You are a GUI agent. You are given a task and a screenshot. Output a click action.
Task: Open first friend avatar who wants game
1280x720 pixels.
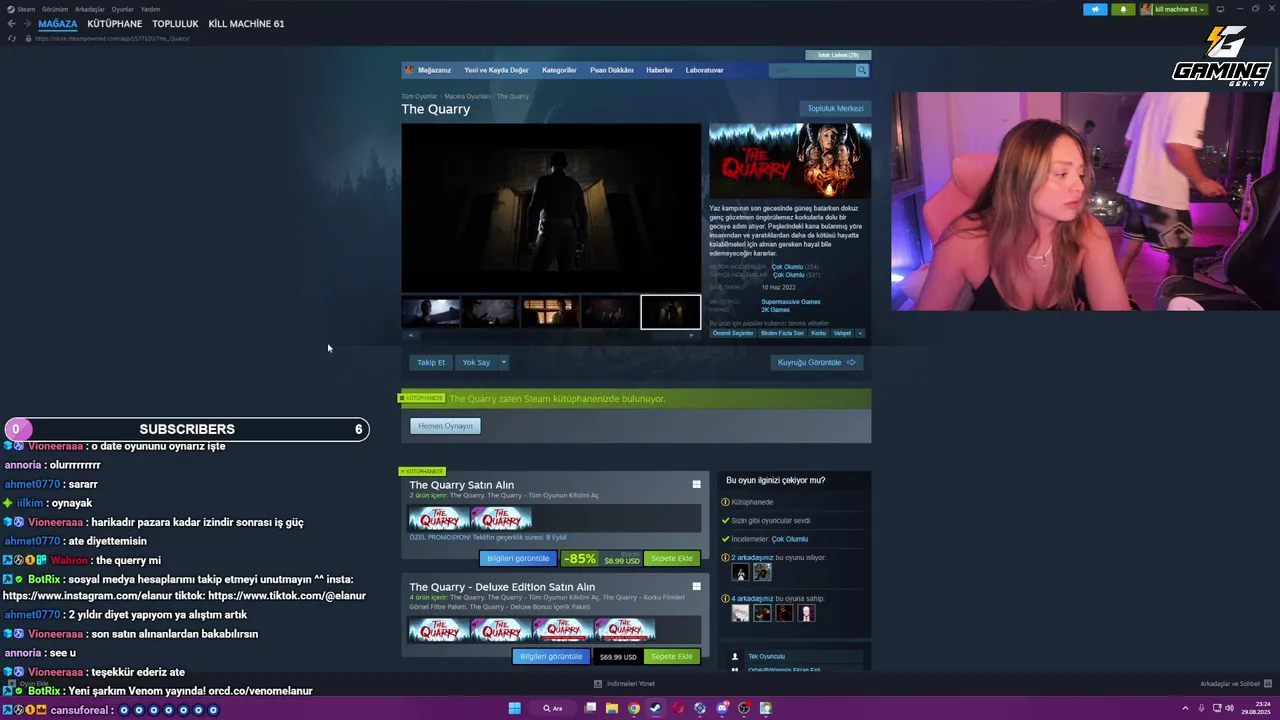tap(740, 572)
